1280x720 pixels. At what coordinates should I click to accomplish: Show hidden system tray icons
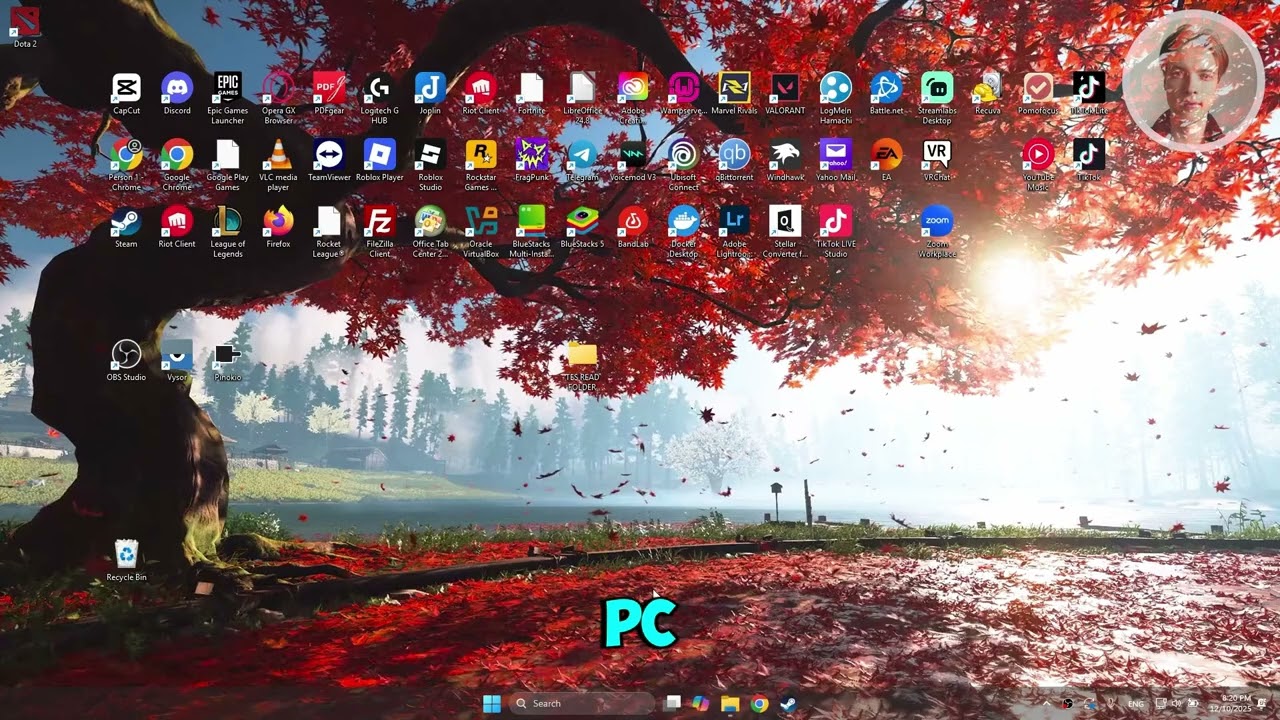point(1047,704)
